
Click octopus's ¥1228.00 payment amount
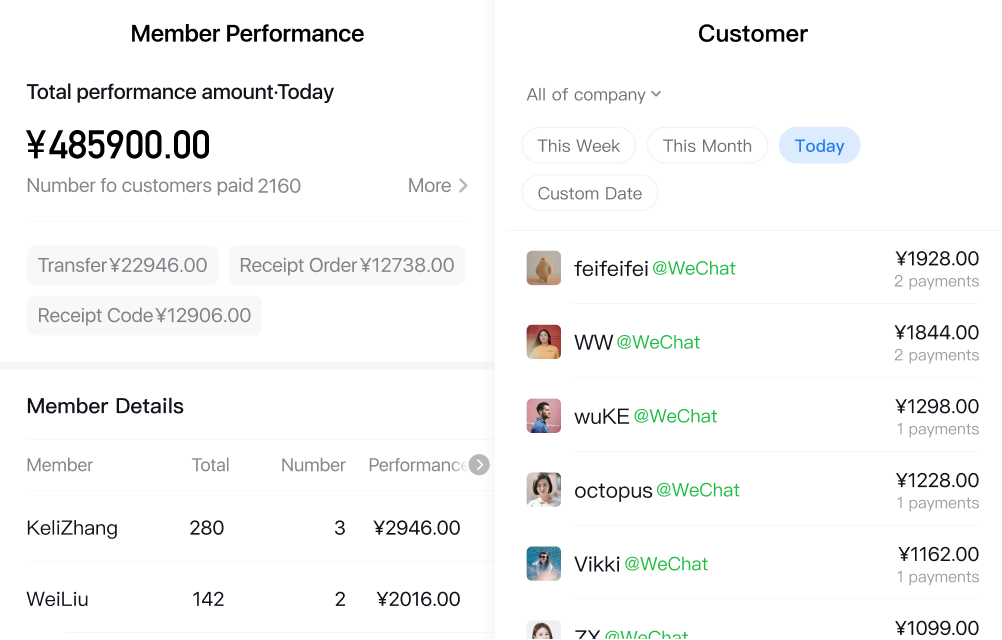937,481
